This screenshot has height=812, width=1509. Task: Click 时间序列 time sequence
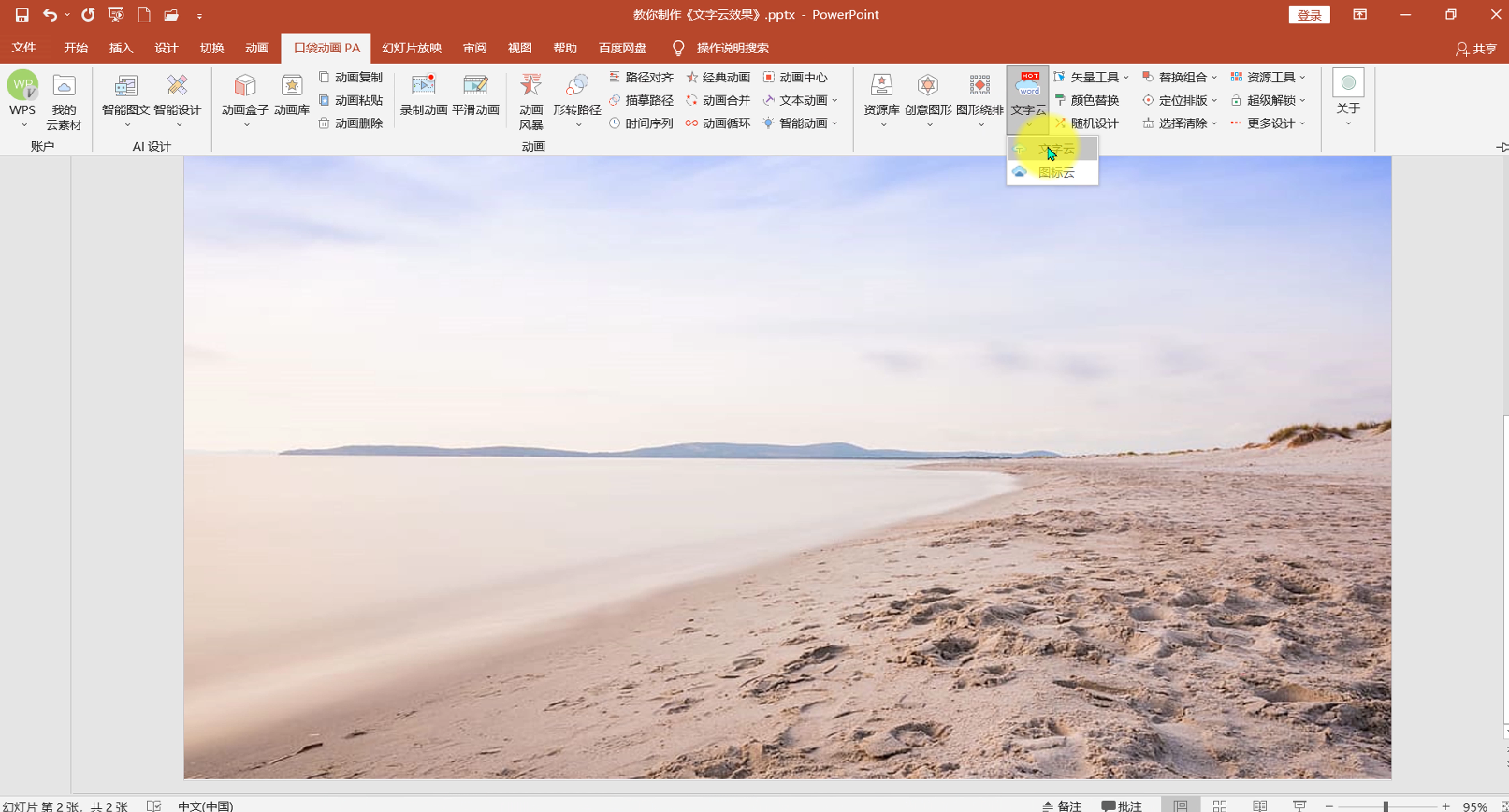pyautogui.click(x=642, y=123)
